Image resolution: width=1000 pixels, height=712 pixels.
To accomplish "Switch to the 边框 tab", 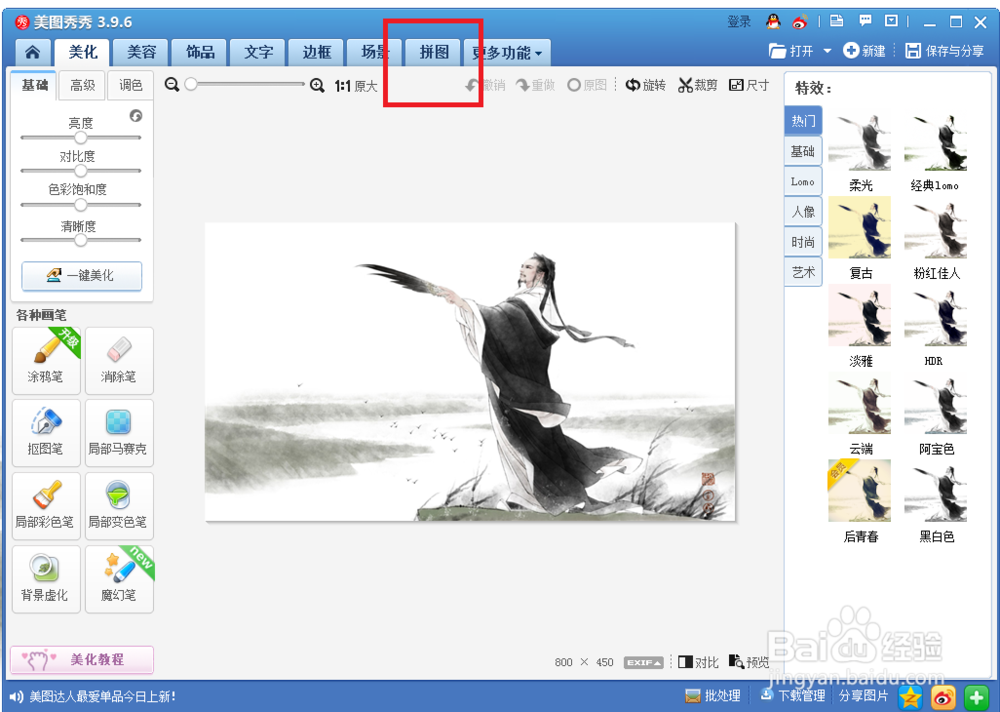I will (317, 52).
